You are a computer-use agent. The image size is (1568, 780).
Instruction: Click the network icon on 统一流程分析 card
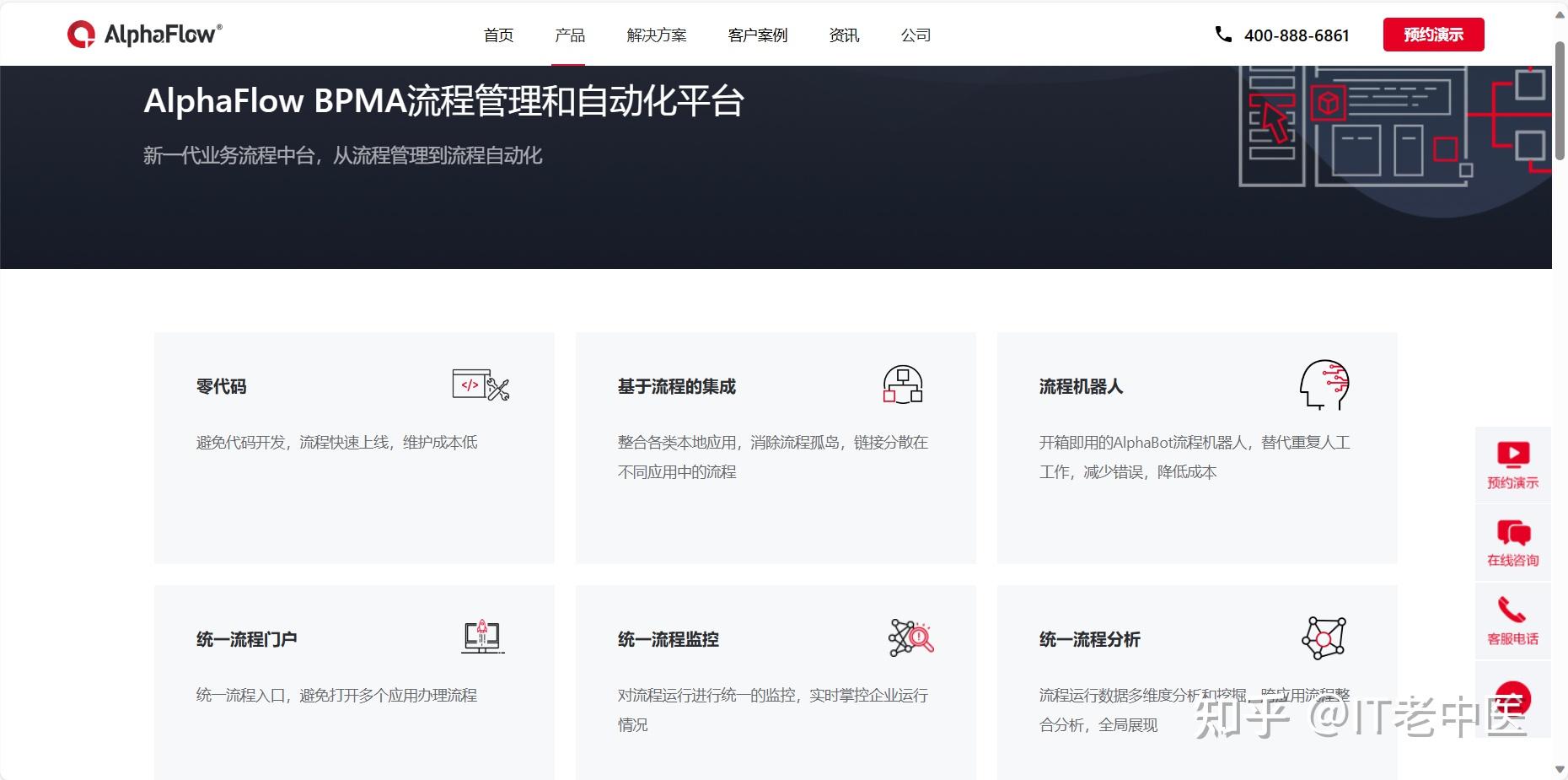point(1324,638)
